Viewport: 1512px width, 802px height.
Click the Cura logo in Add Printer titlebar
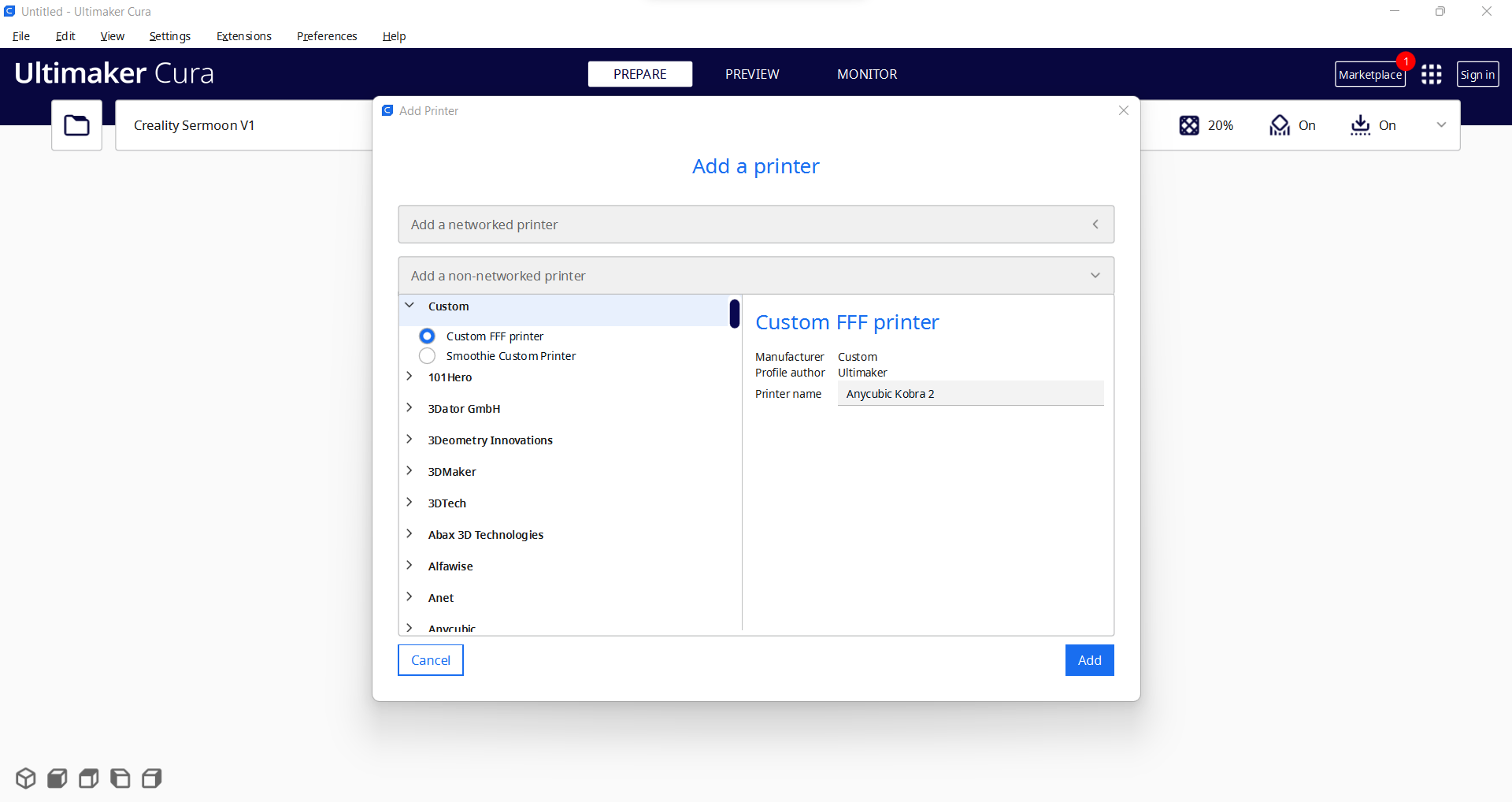pyautogui.click(x=387, y=110)
